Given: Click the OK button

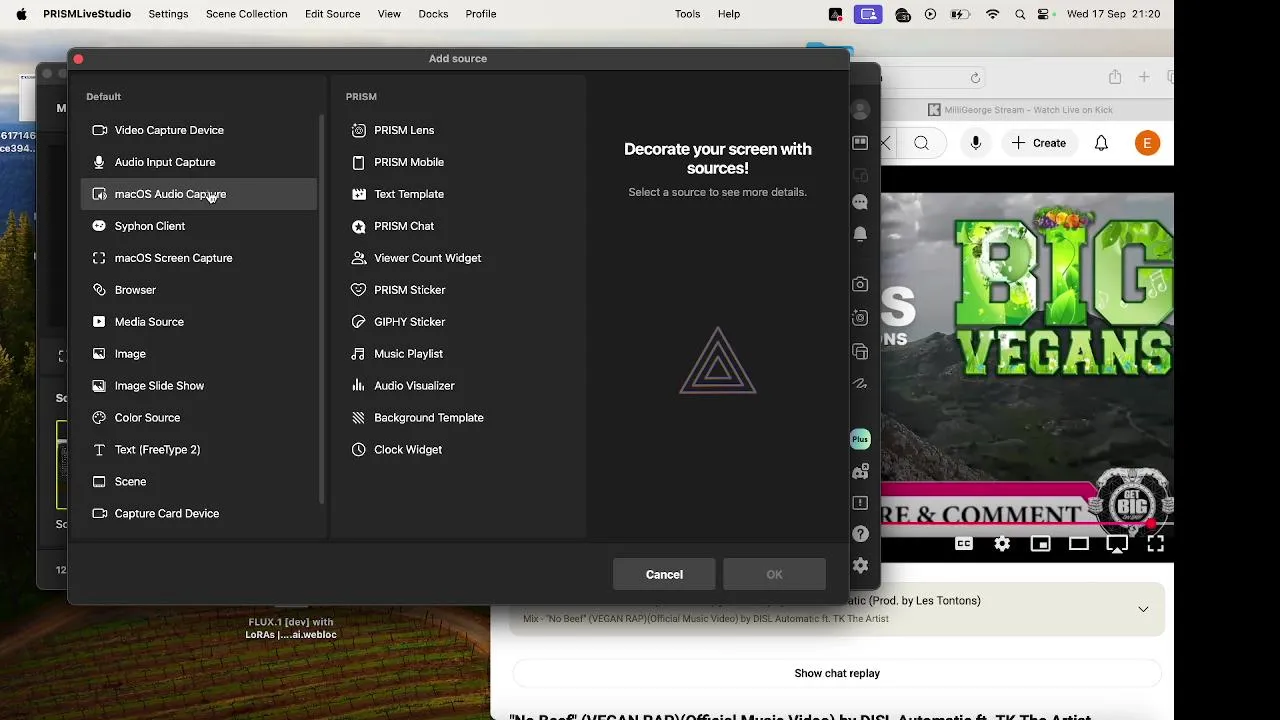Looking at the screenshot, I should 774,575.
